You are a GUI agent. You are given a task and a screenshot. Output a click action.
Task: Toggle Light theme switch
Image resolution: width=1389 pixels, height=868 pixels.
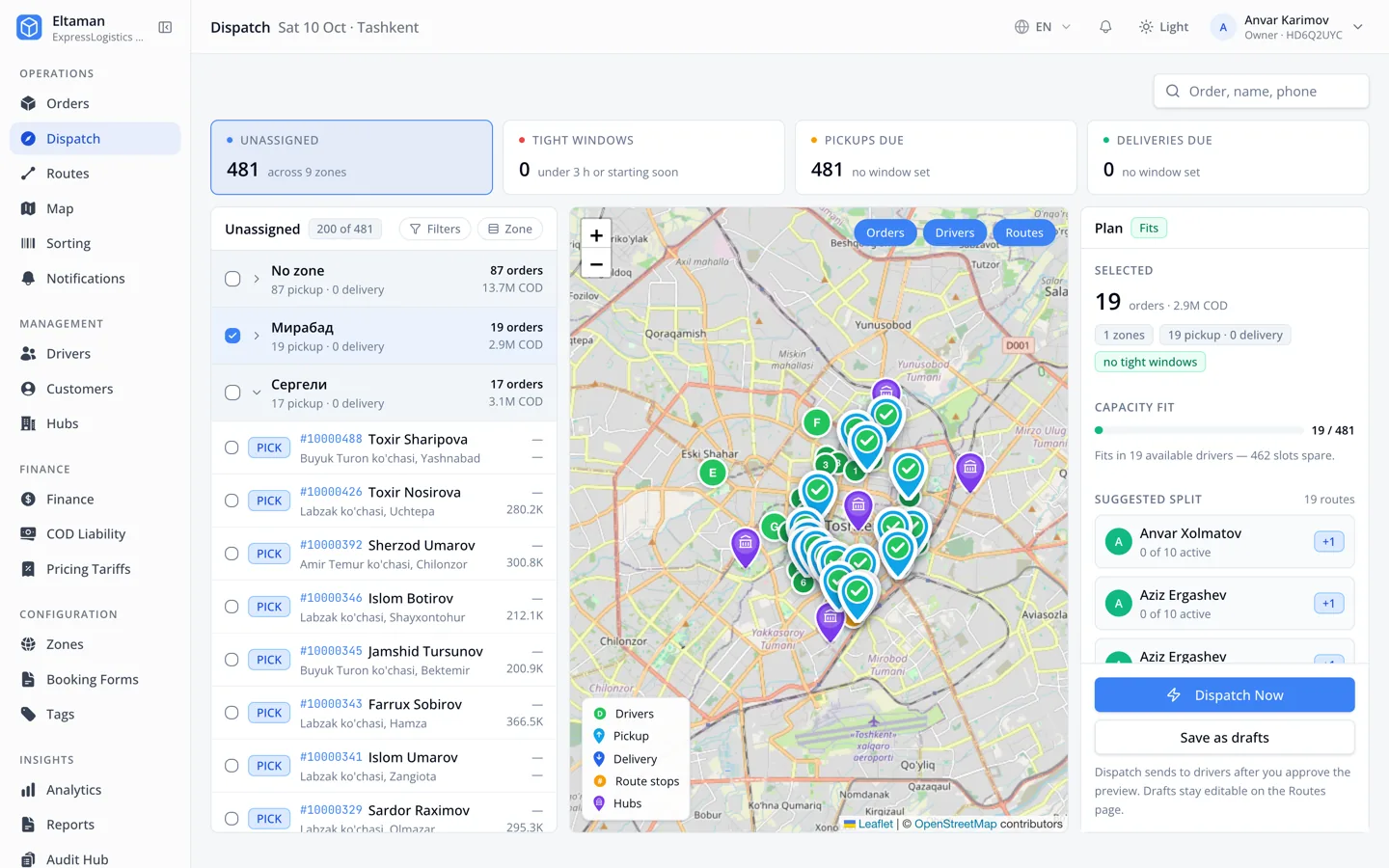tap(1163, 27)
